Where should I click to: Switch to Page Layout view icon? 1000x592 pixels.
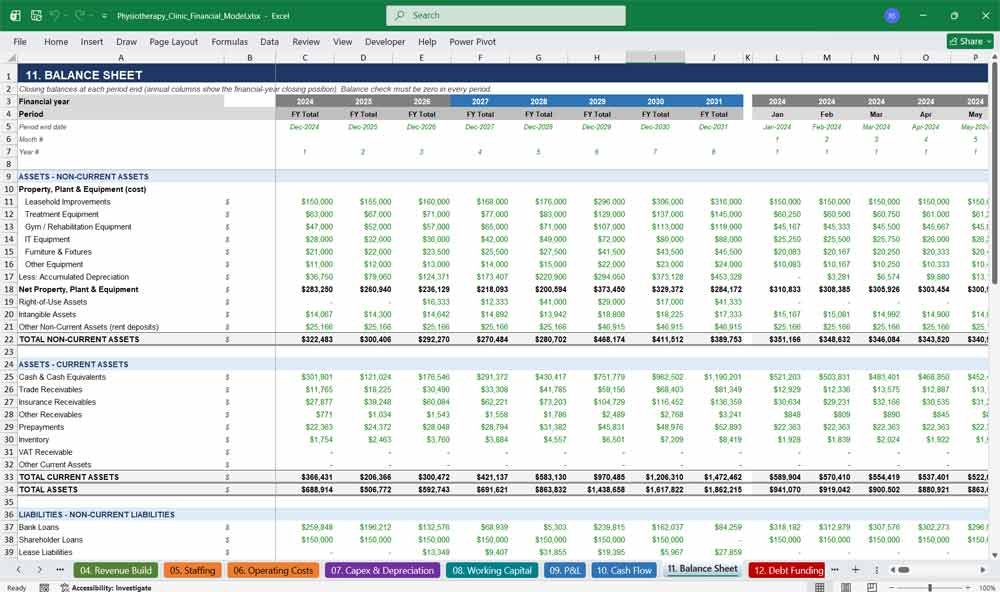846,587
